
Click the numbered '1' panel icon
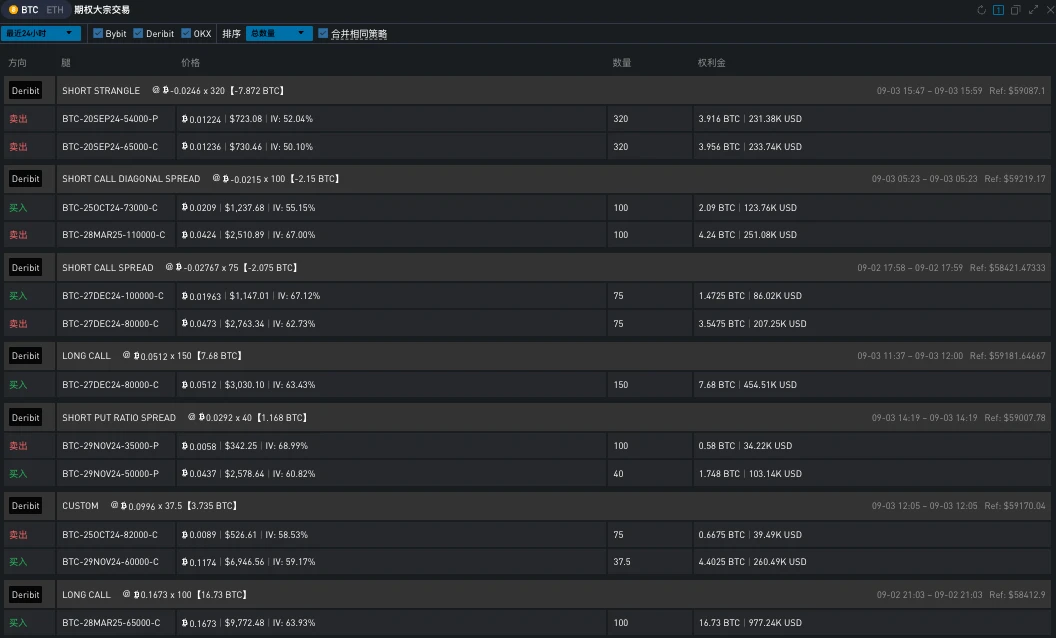point(998,10)
